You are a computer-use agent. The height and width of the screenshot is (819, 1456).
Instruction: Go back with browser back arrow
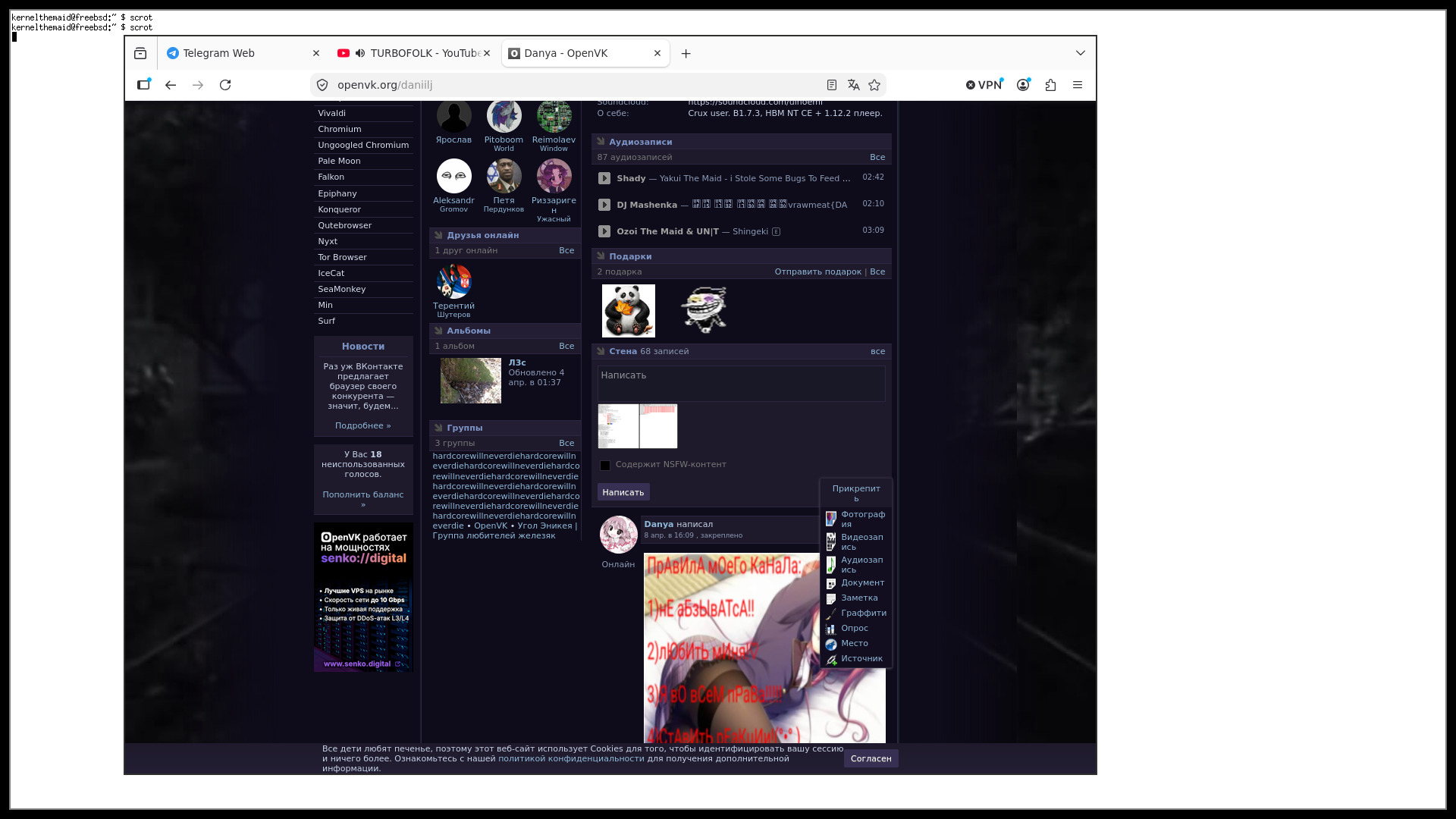coord(171,85)
